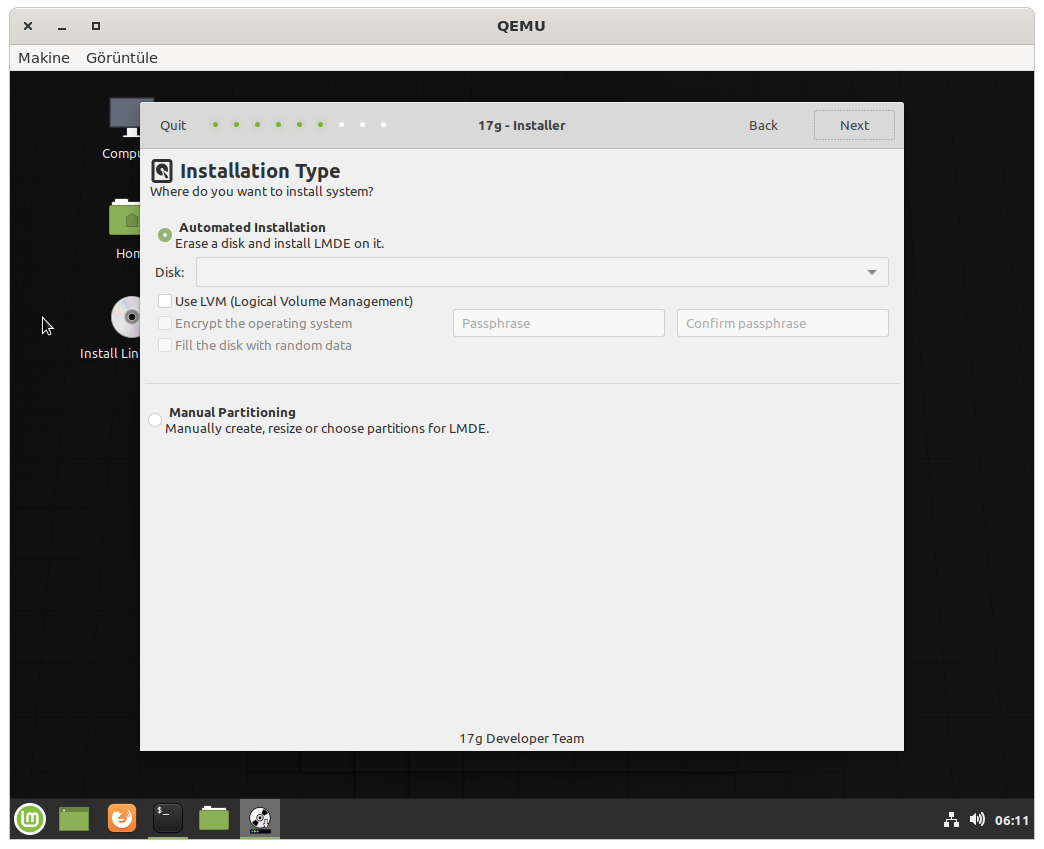The width and height of the screenshot is (1044, 849).
Task: Select the Home folder desktop icon
Action: pyautogui.click(x=125, y=217)
